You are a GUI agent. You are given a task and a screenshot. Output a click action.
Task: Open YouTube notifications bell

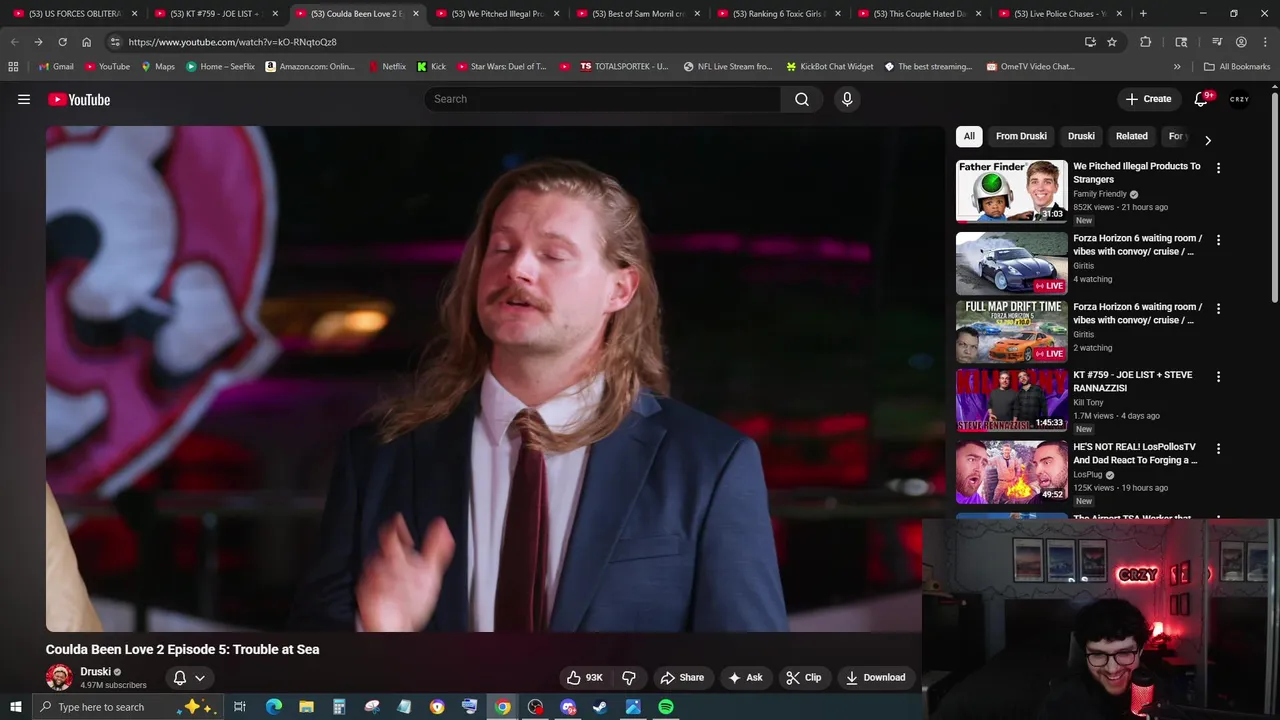pos(1201,99)
